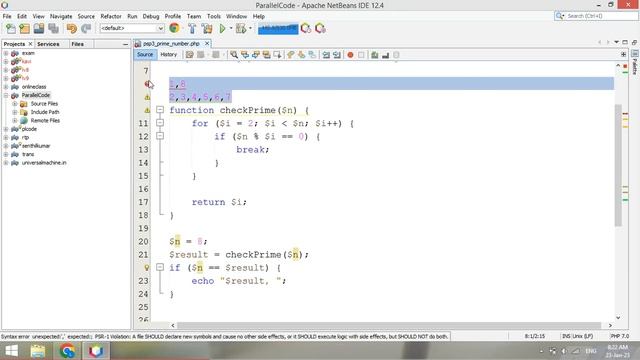Viewport: 640px width, 360px height.
Task: Toggle the Rectangular Selection icon
Action: [278, 55]
